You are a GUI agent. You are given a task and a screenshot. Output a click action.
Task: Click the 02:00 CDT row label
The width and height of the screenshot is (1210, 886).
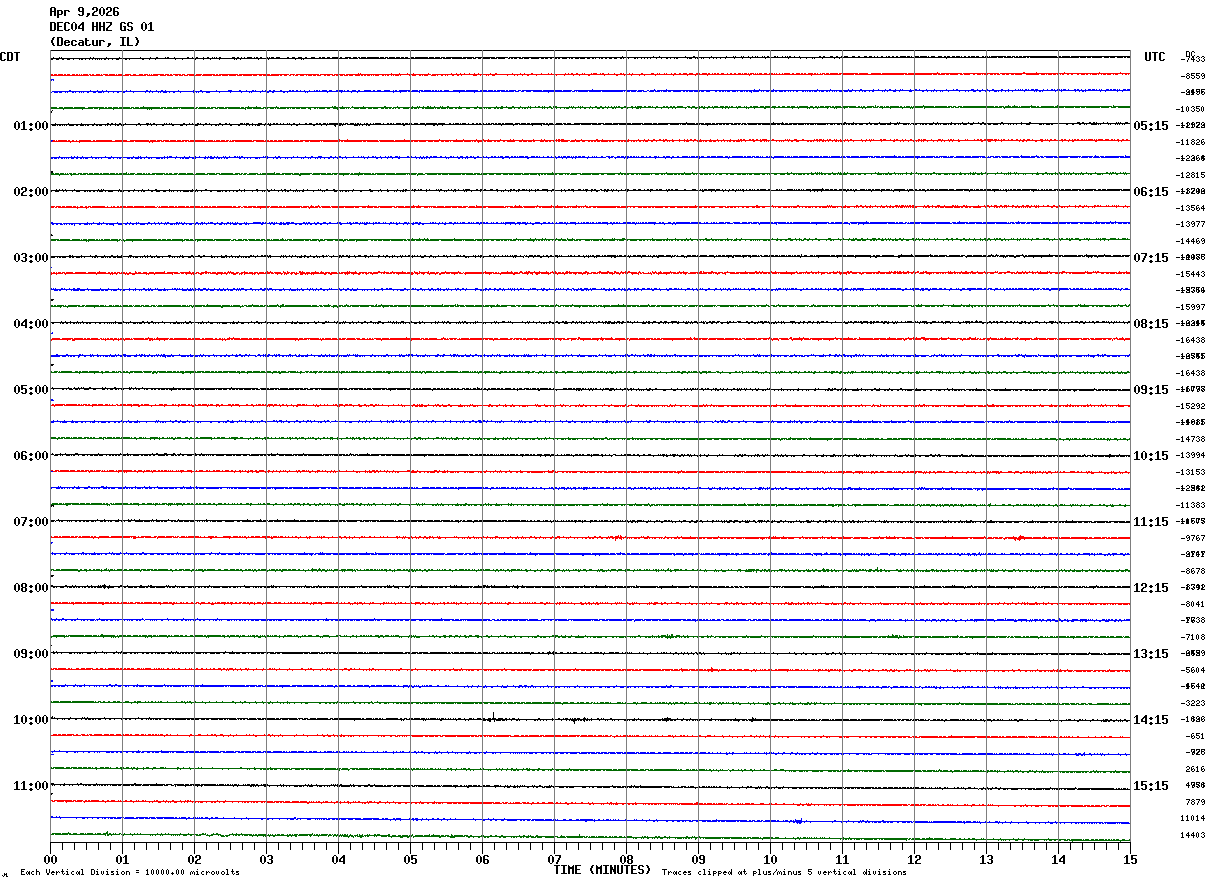click(31, 192)
